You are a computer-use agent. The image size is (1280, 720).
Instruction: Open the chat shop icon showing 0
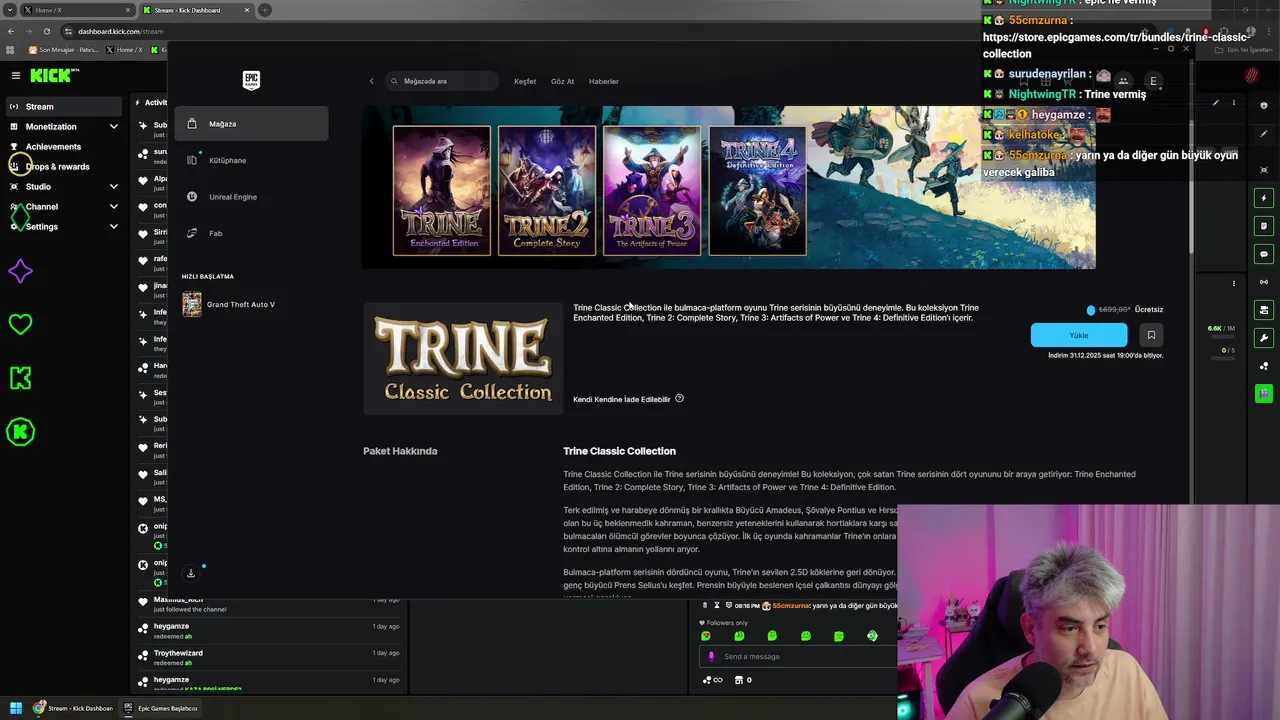(x=743, y=680)
